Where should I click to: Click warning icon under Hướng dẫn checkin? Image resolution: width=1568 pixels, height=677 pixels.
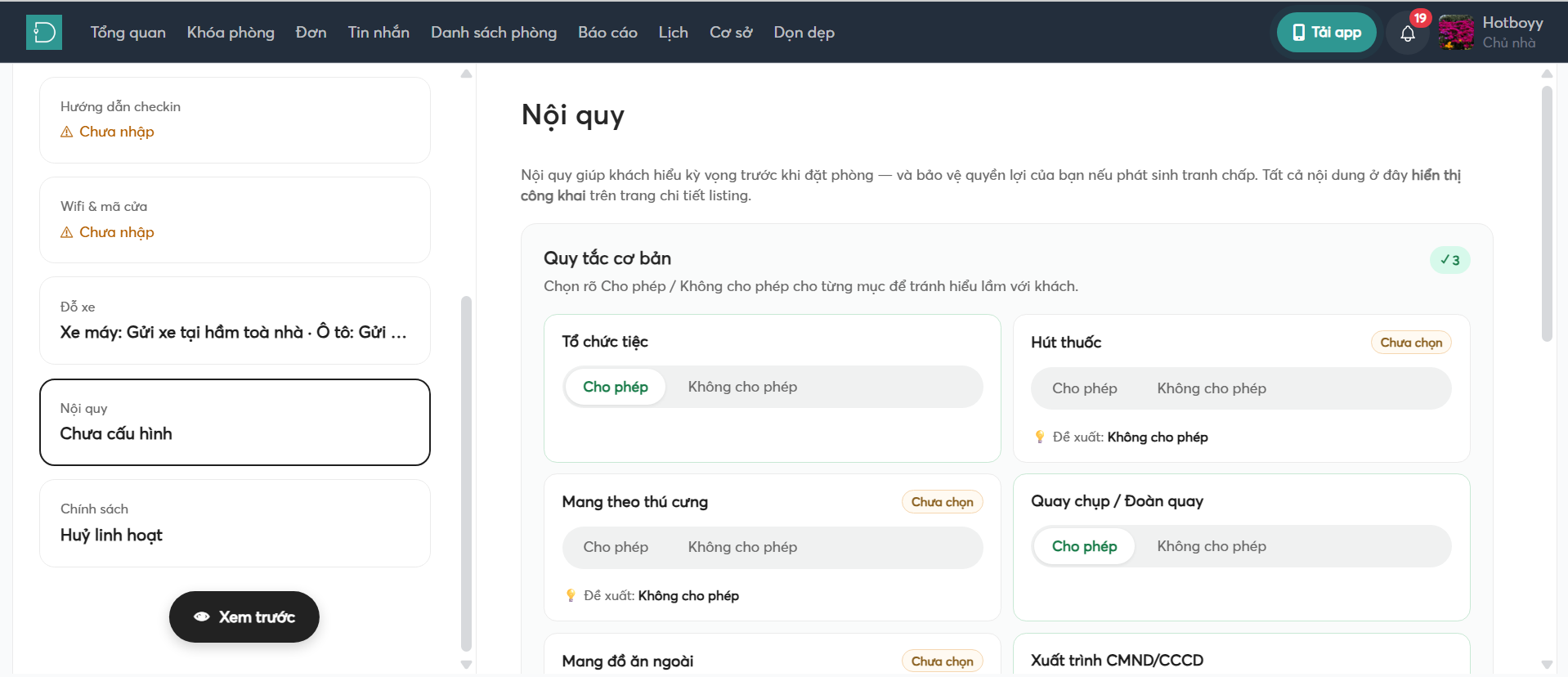(x=67, y=132)
